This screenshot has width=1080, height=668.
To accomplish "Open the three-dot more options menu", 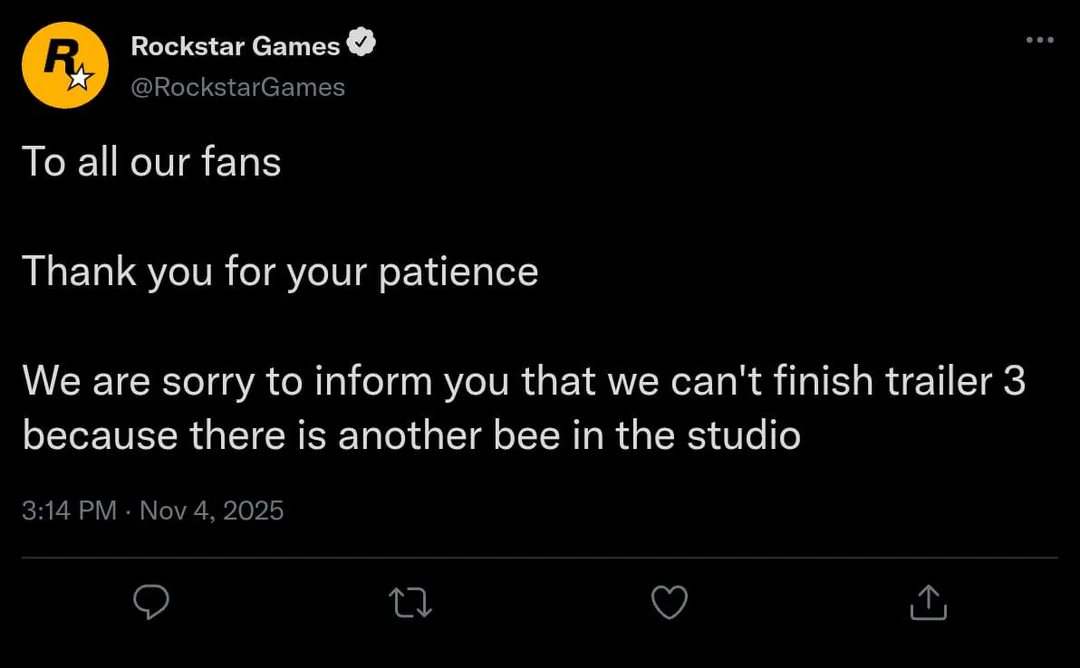I will click(x=1040, y=40).
